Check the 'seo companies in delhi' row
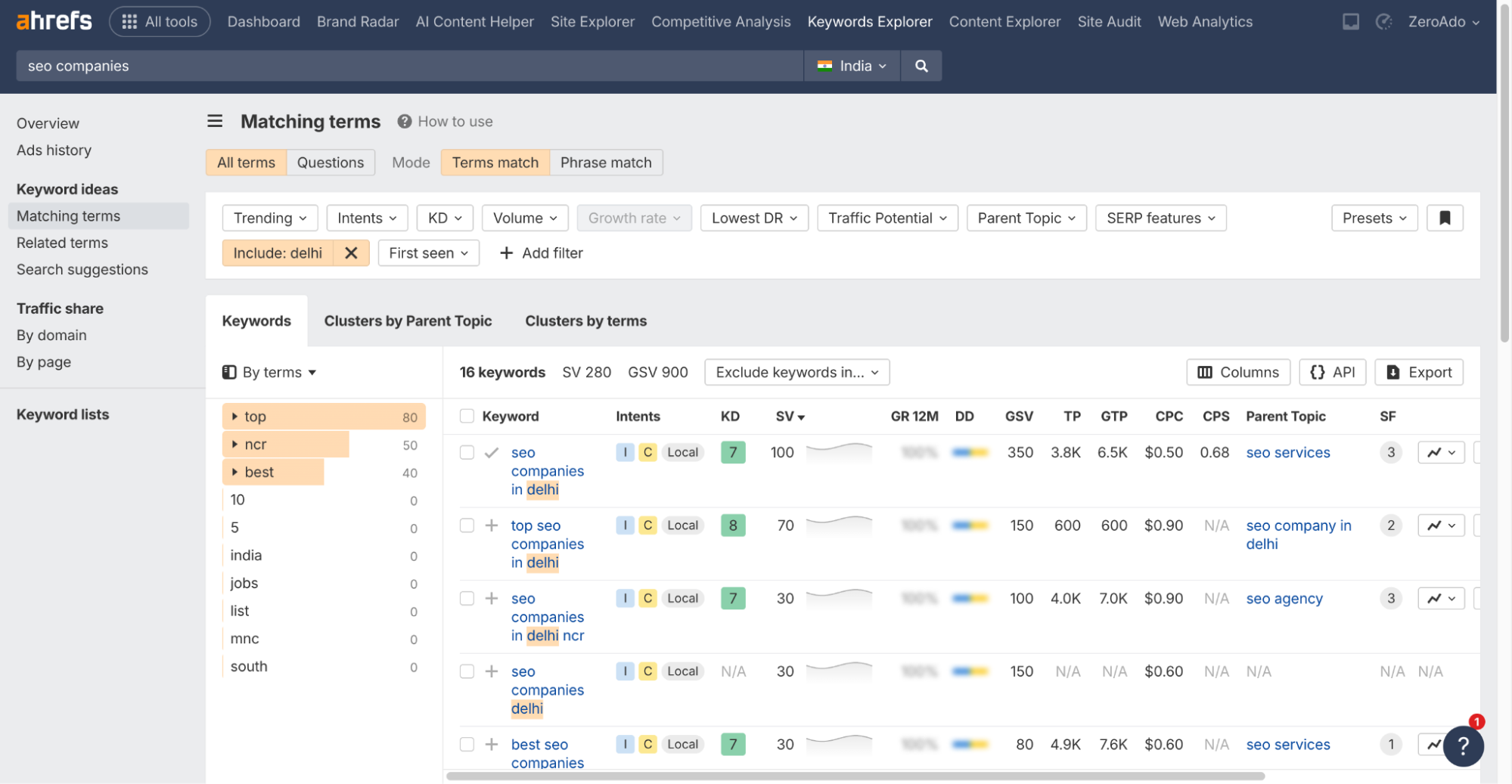The width and height of the screenshot is (1512, 784). click(467, 453)
